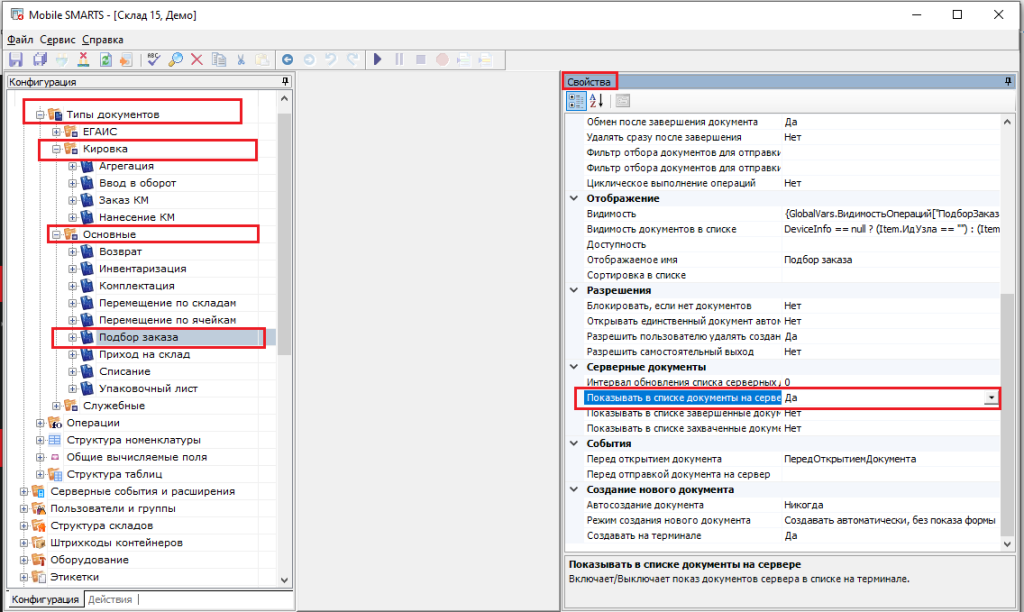Screen dimensions: 1024x612
Task: Click the Видимость property value field
Action: pos(891,214)
